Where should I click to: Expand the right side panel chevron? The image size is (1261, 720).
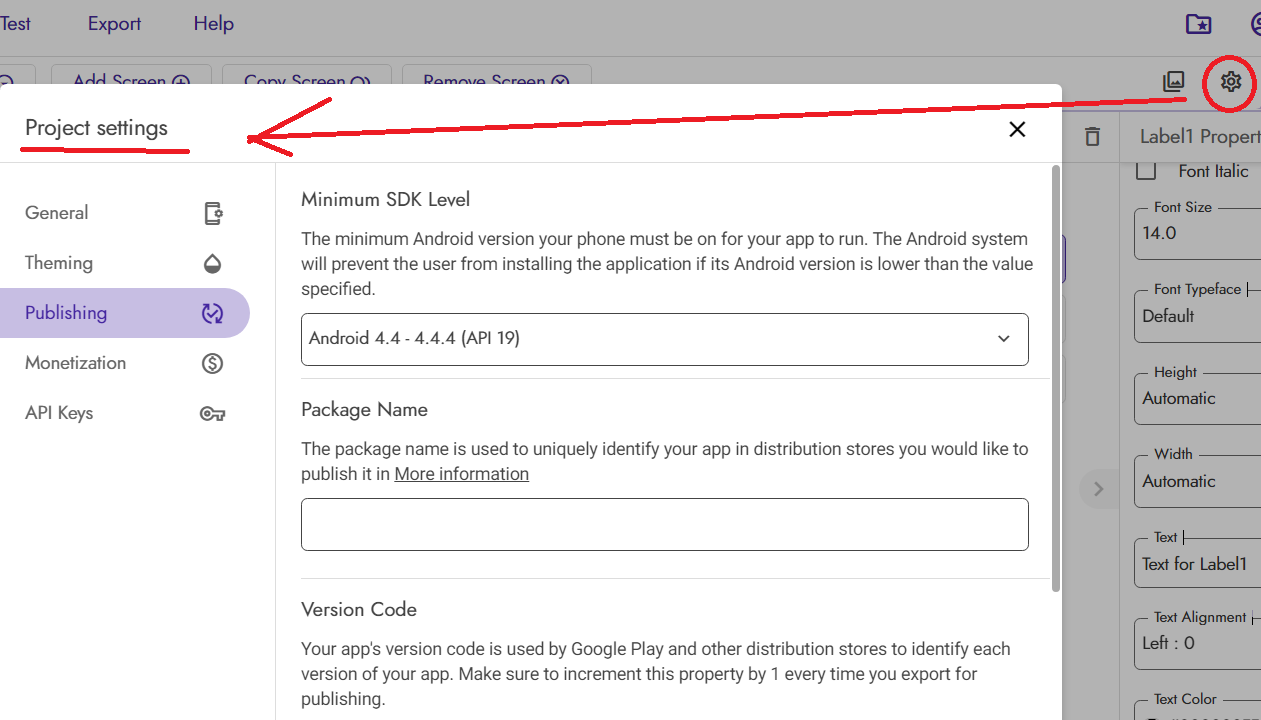pos(1098,489)
